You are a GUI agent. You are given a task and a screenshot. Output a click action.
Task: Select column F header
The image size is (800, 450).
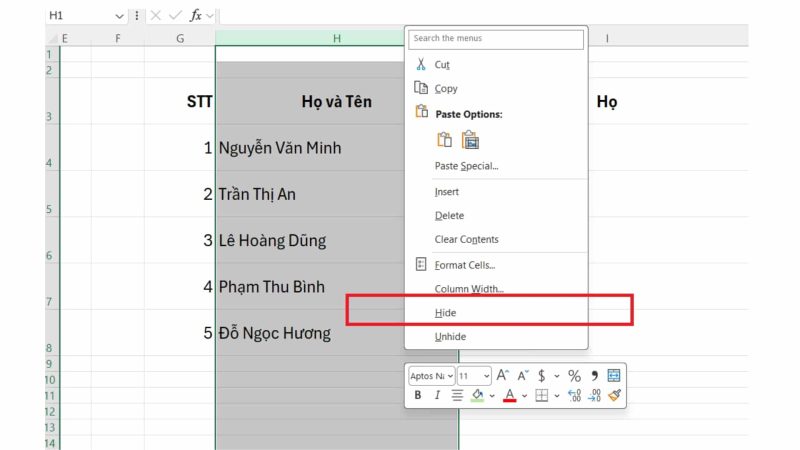(118, 38)
